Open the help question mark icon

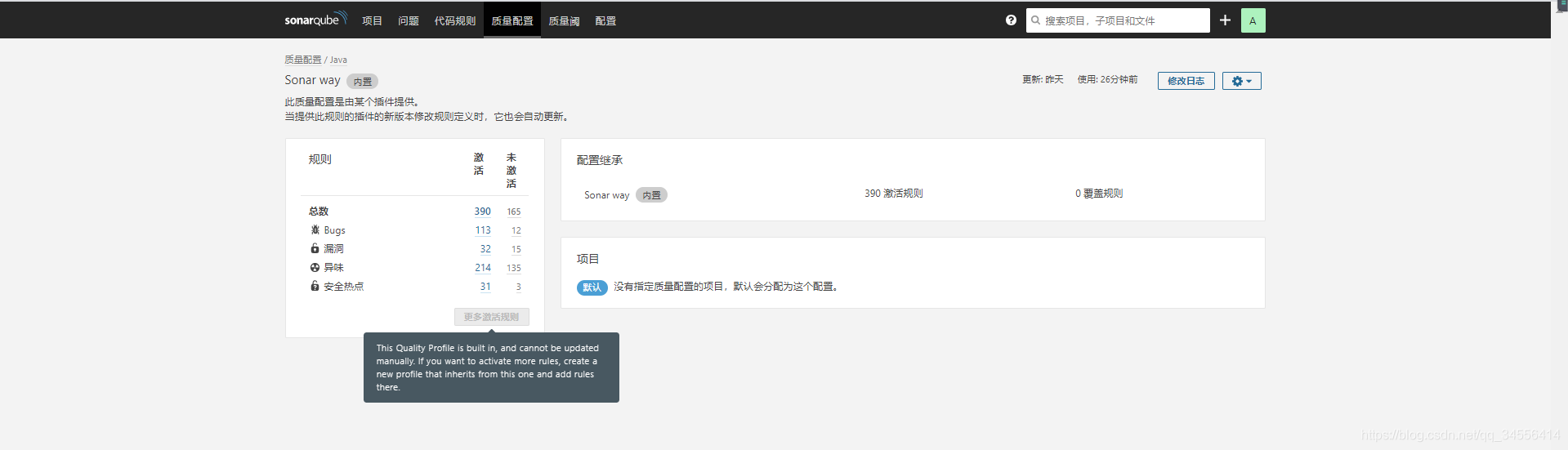(x=1011, y=20)
